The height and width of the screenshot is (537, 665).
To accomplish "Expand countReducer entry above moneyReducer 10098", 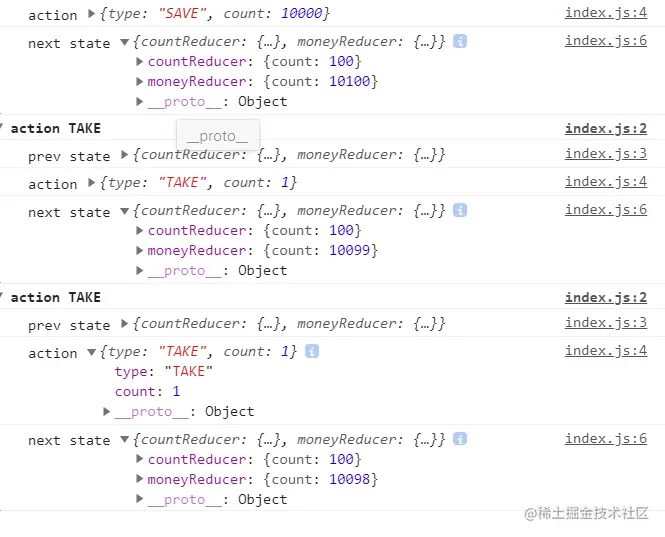I will pyautogui.click(x=140, y=459).
